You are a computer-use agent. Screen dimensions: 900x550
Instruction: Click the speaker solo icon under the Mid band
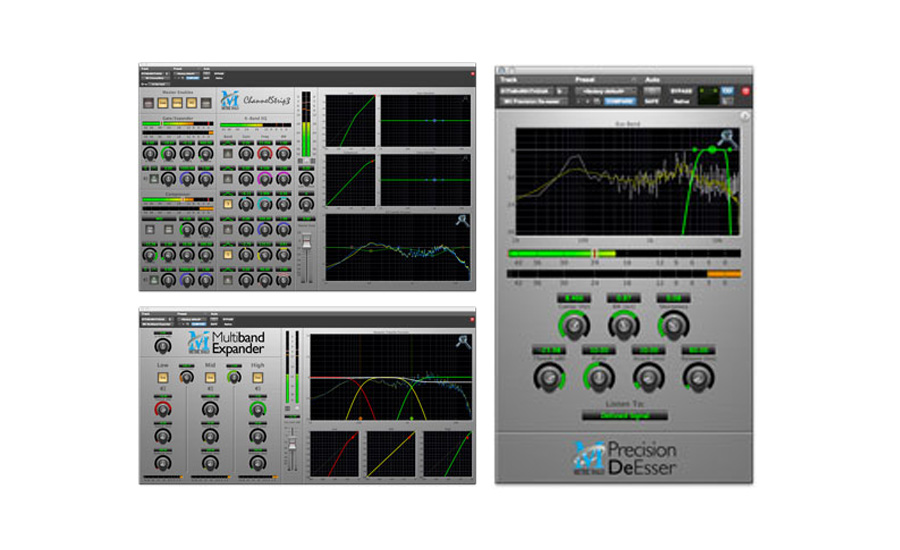[210, 389]
